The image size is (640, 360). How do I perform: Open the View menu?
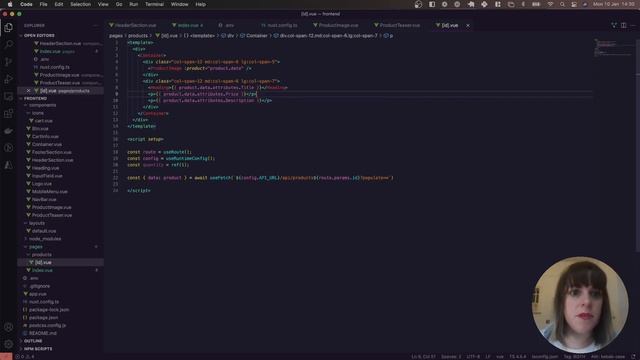(103, 4)
